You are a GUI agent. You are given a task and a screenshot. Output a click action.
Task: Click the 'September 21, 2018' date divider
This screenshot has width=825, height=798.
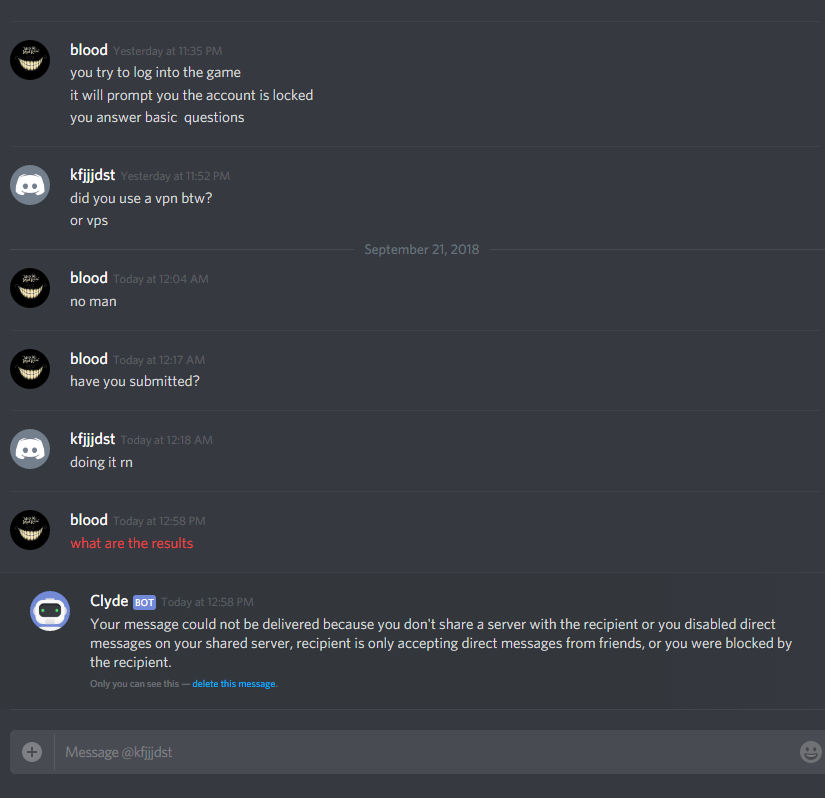click(x=421, y=249)
